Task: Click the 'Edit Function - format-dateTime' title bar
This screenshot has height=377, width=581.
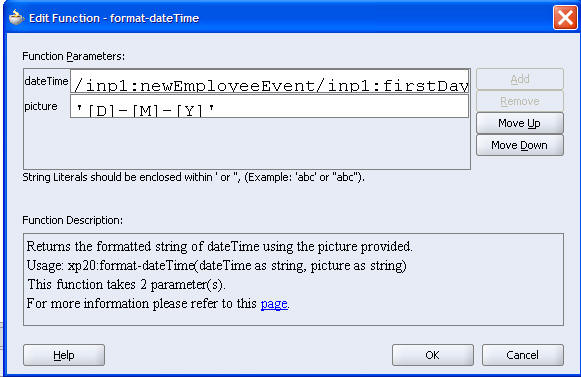Action: click(x=114, y=18)
